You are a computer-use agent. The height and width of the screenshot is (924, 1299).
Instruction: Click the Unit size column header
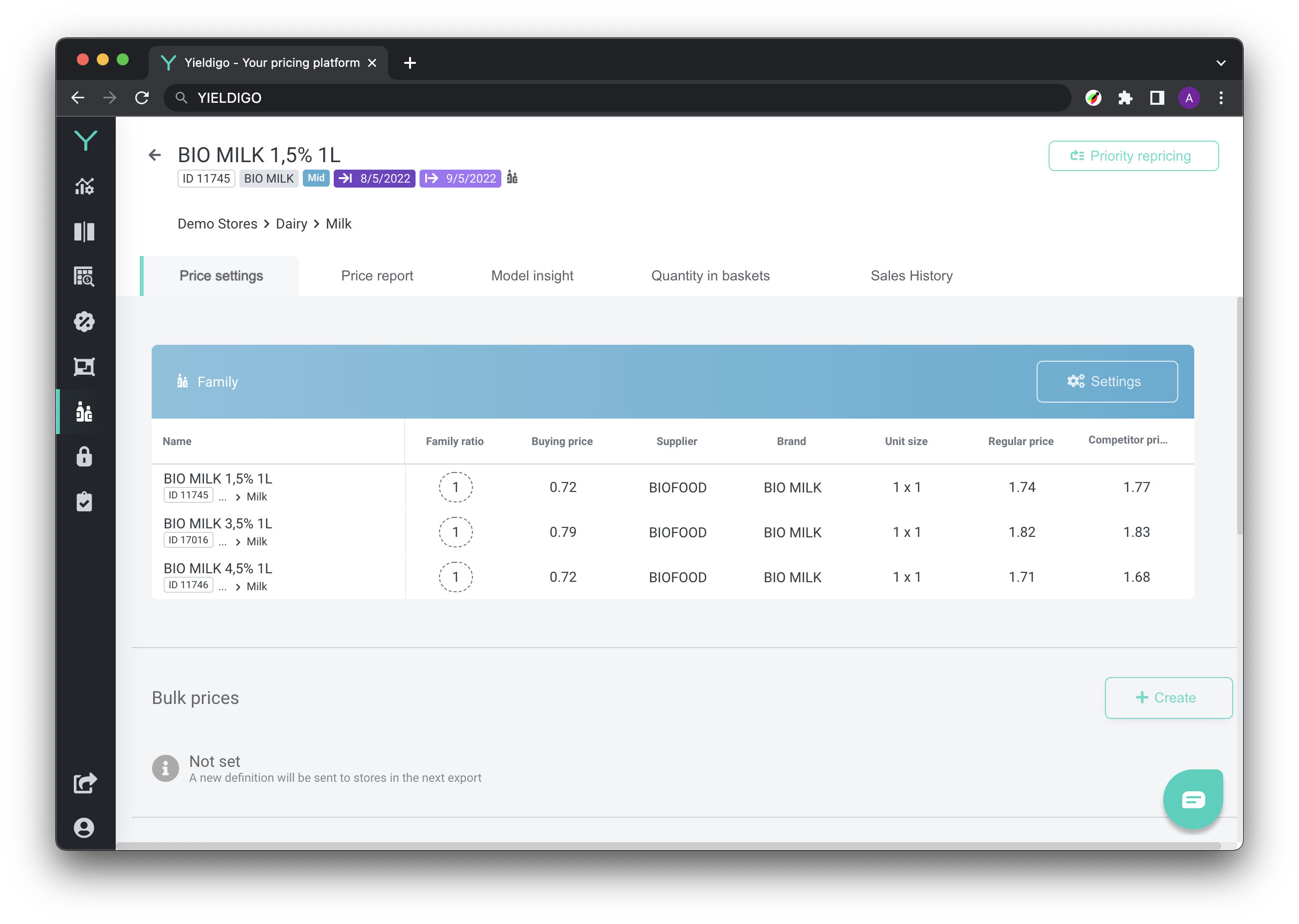906,441
